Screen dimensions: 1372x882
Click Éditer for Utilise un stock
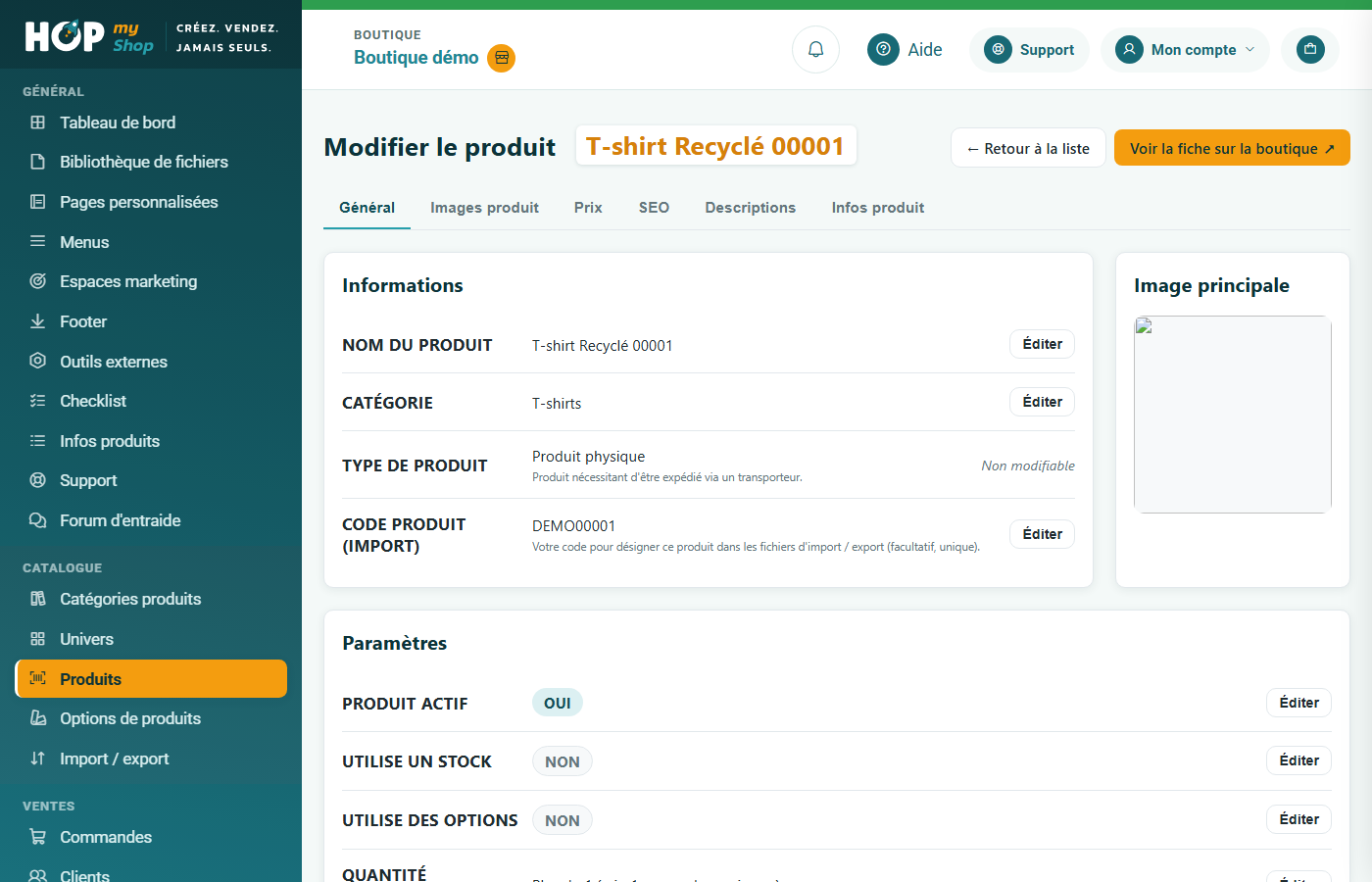pyautogui.click(x=1298, y=760)
